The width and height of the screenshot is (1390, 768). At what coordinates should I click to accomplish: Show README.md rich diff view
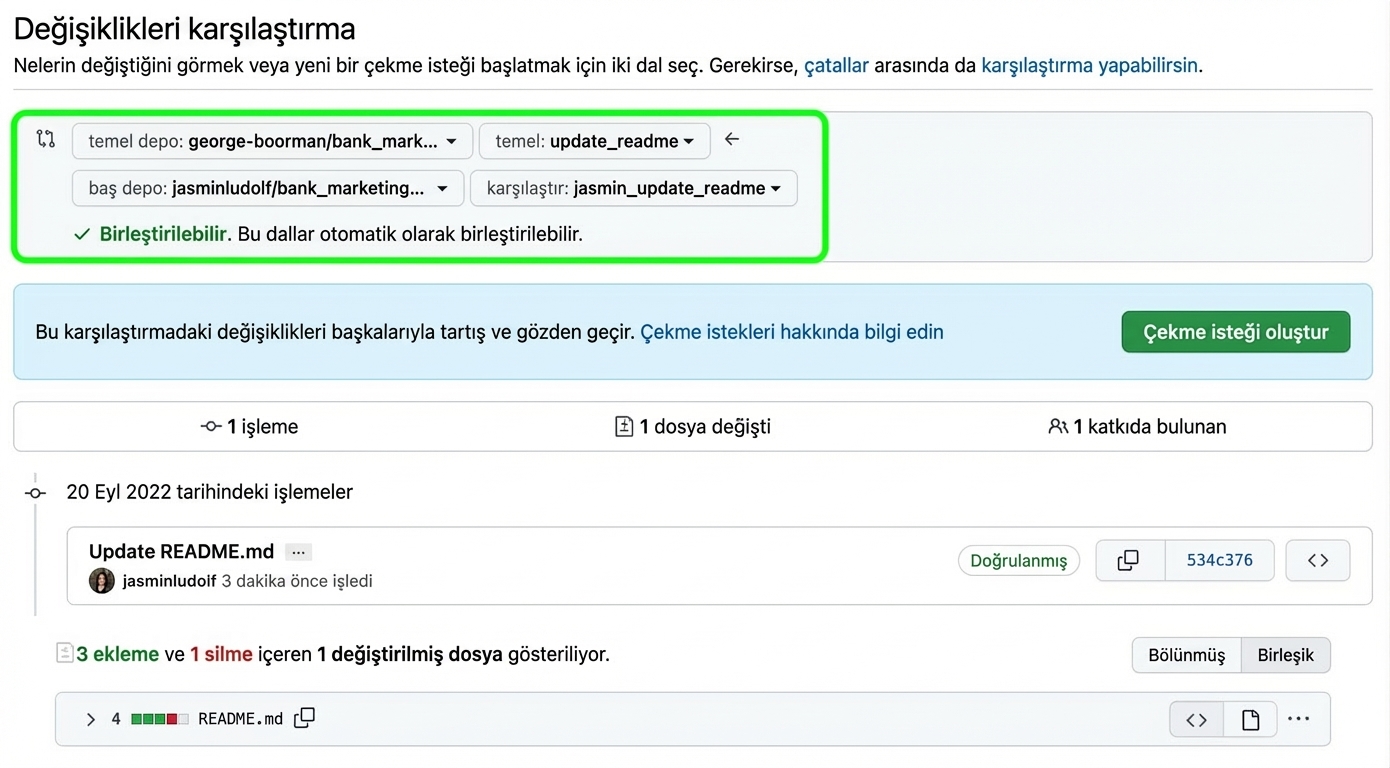(x=1250, y=719)
